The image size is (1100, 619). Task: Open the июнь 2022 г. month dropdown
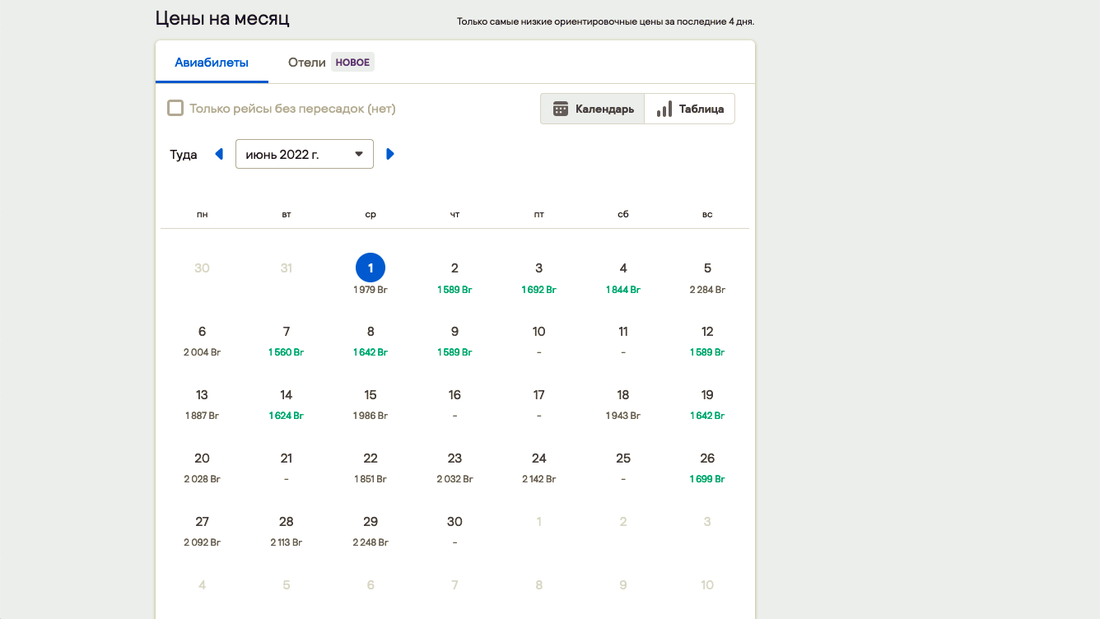tap(304, 154)
